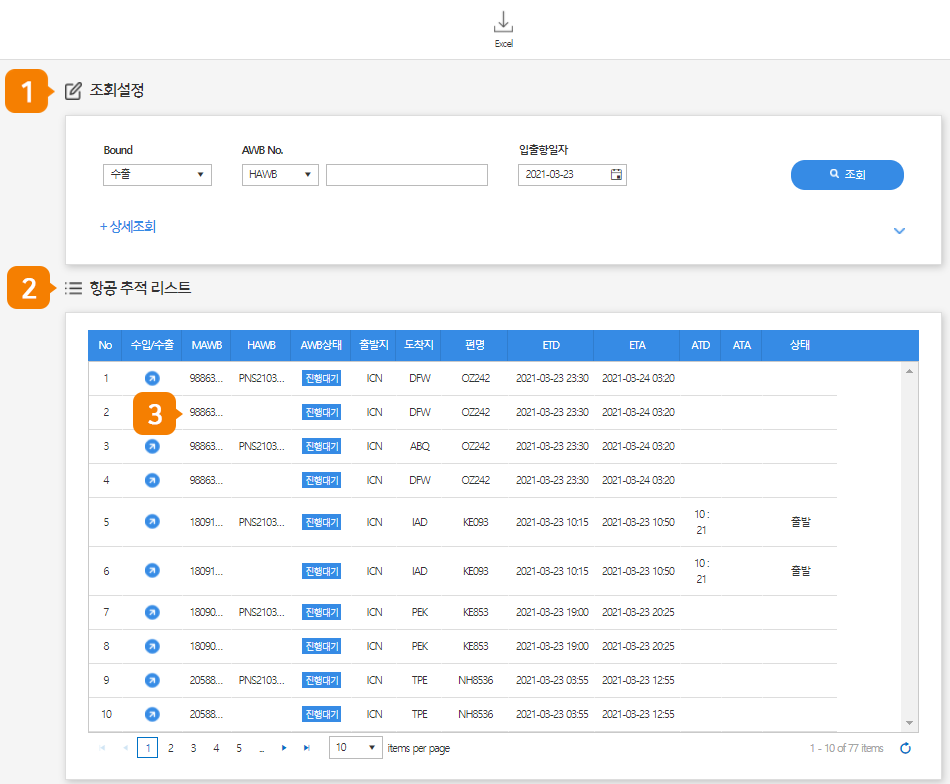This screenshot has height=784, width=950.
Task: Select ETA 2021-03-23 12:55 in row No 10
Action: (x=638, y=714)
